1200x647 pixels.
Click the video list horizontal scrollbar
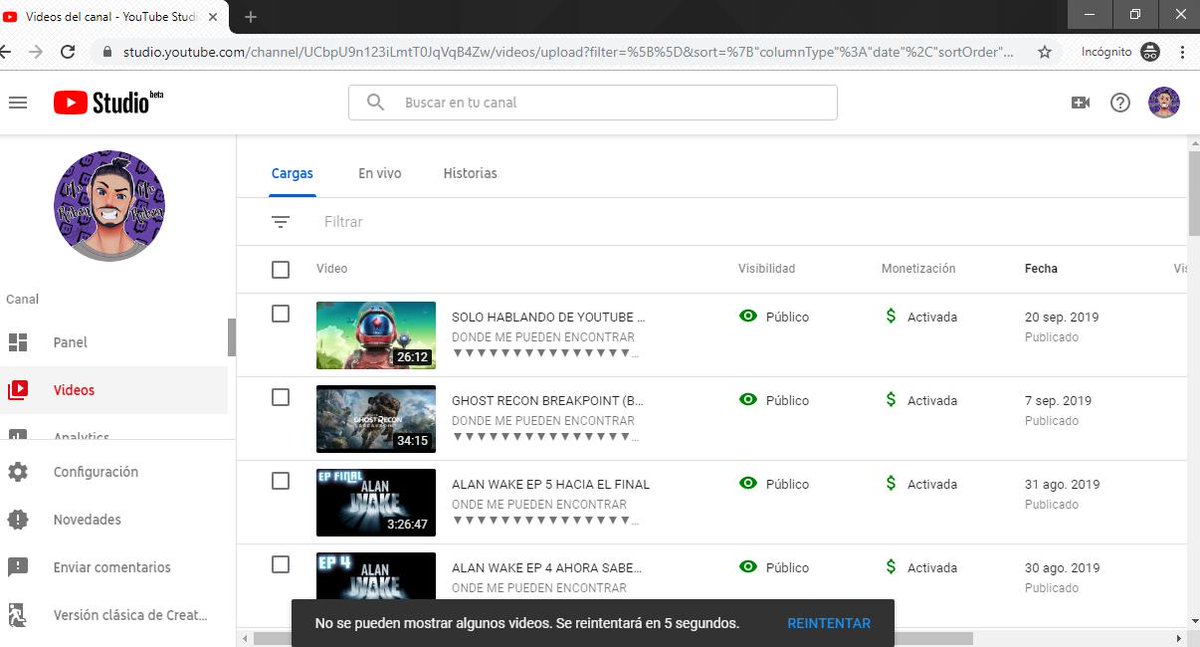(x=613, y=638)
